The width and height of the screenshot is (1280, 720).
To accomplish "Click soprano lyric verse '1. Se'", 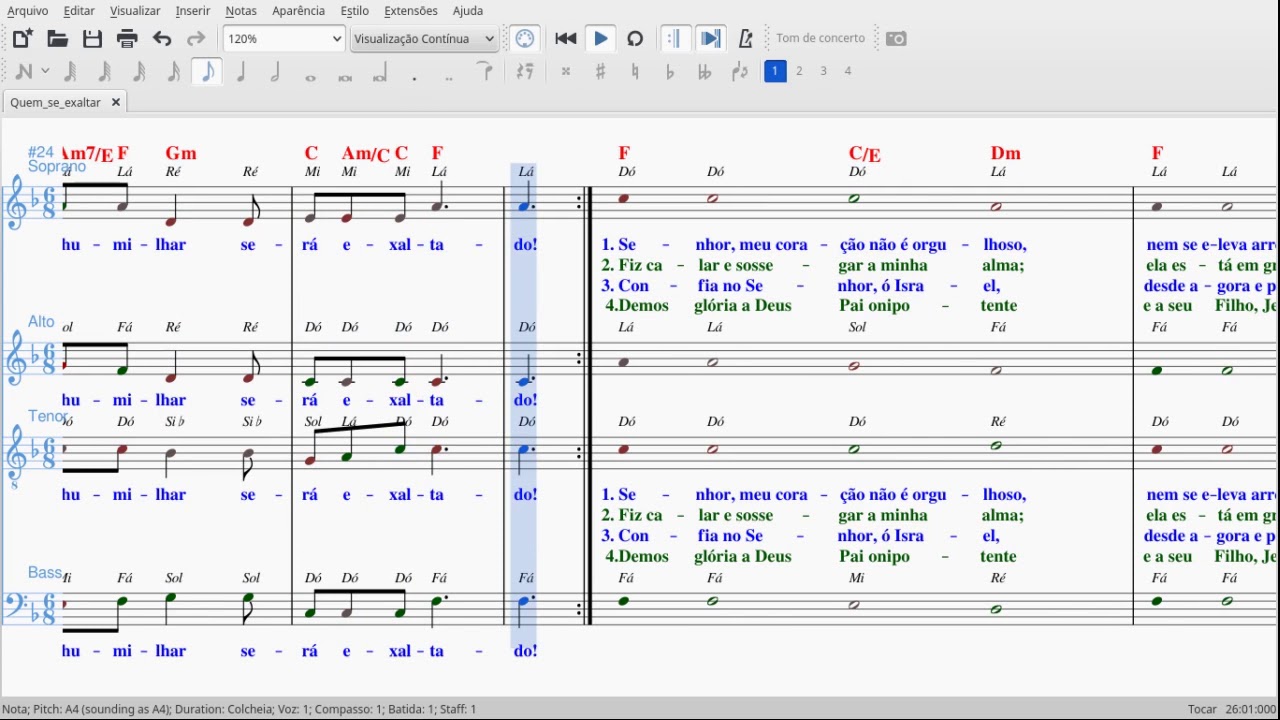I will click(x=619, y=244).
